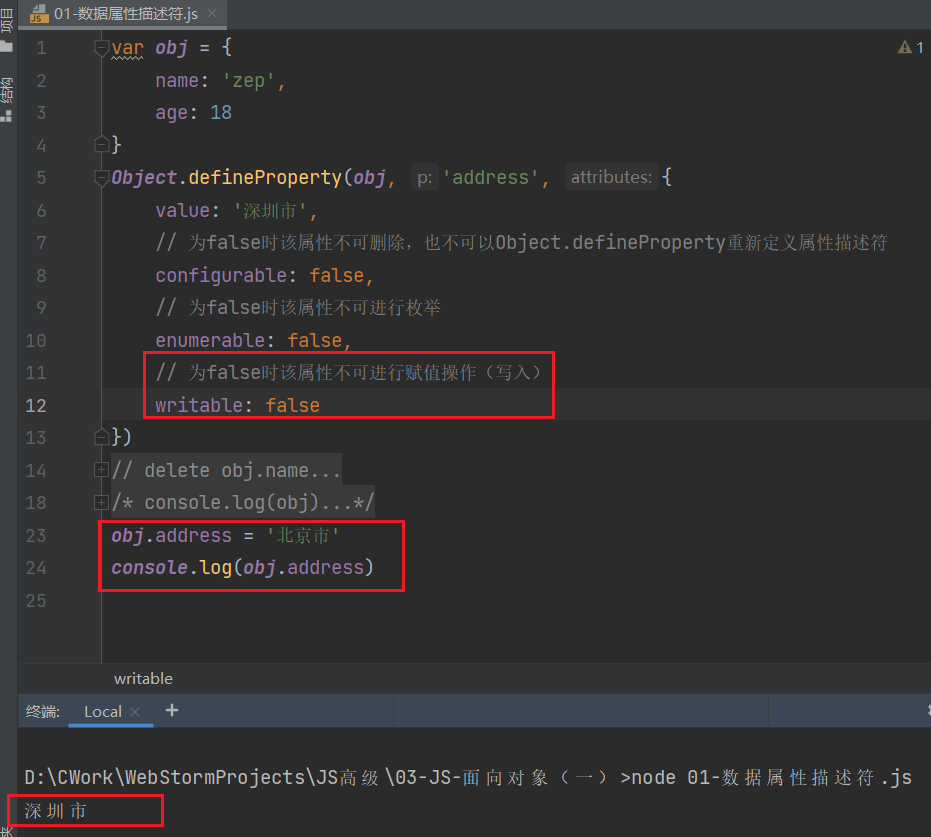
Task: Click the 深圳市 terminal output
Action: pyautogui.click(x=55, y=810)
